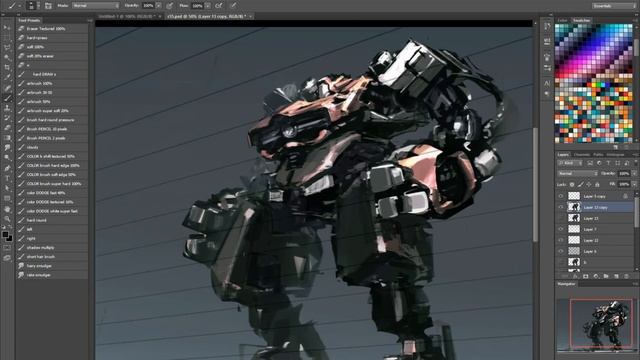
Task: Open the Tool Presets panel menu
Action: point(90,20)
